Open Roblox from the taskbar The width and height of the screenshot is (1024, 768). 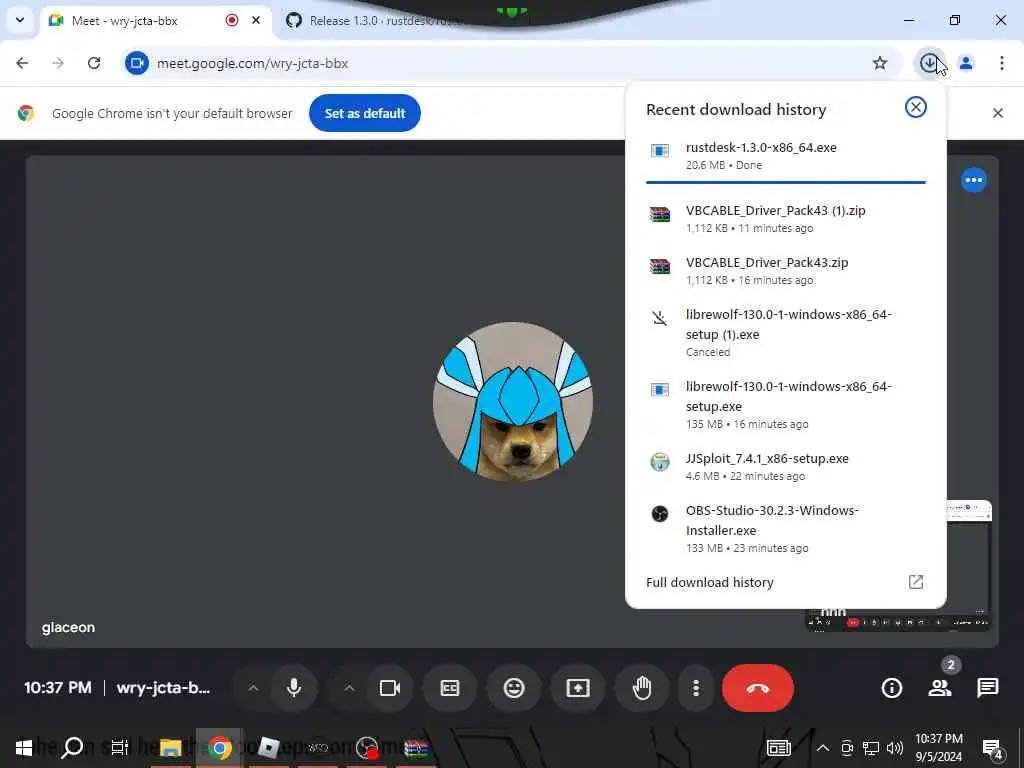pos(268,748)
